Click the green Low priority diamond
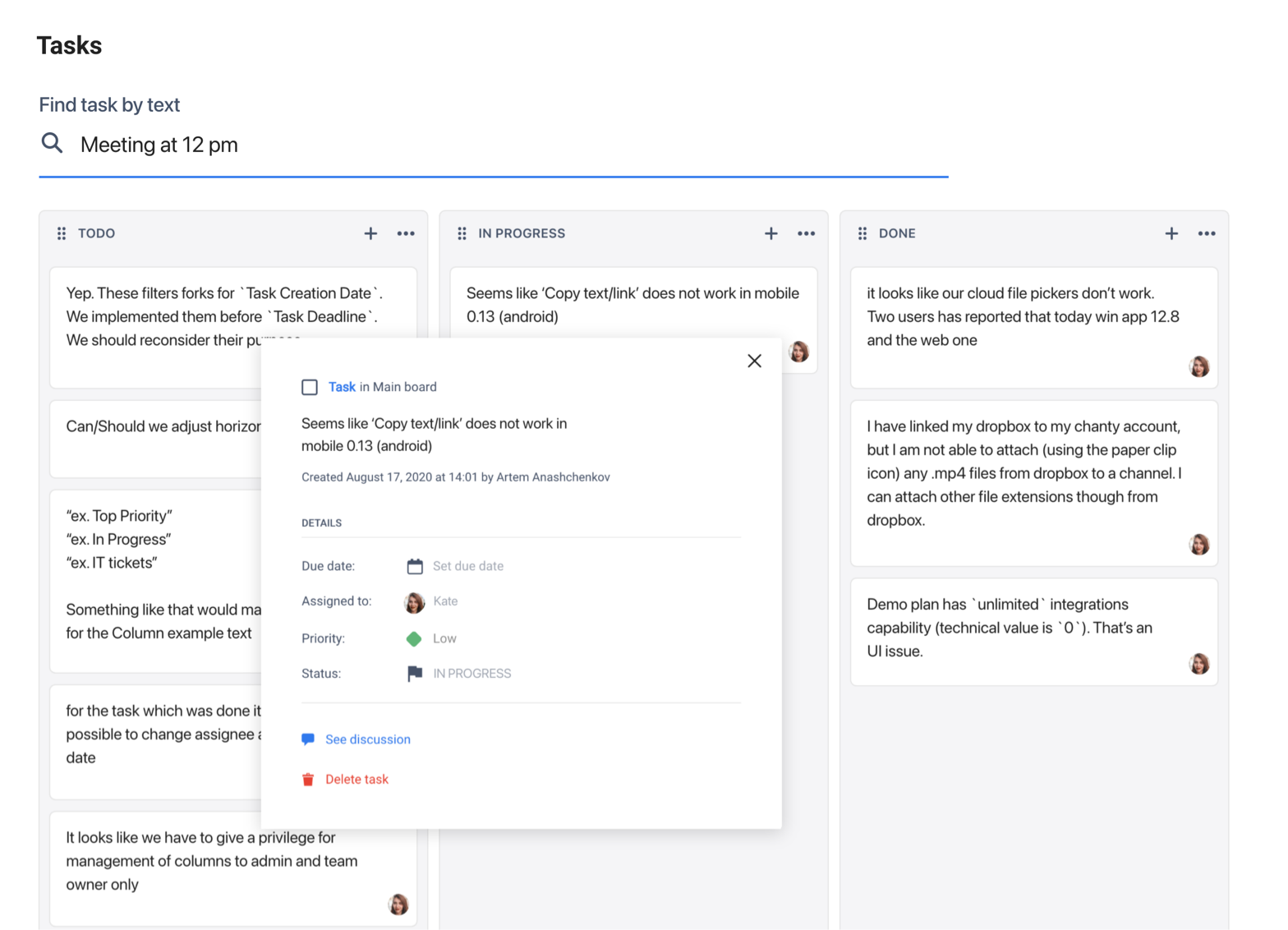The height and width of the screenshot is (930, 1288). coord(414,638)
